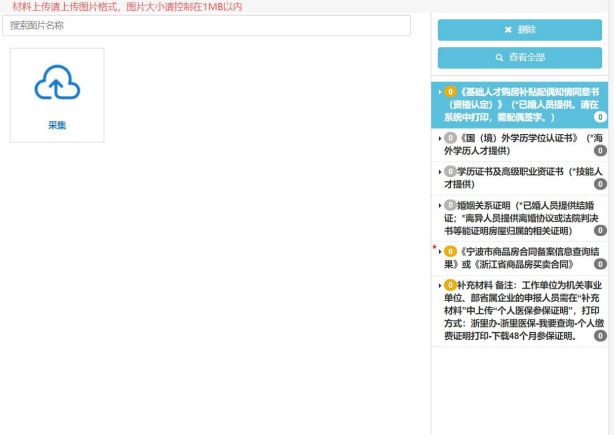Expand the 基础人才购房补贴配偶知情同意书 item arrow
Screen dimensions: 614x435
click(x=440, y=92)
